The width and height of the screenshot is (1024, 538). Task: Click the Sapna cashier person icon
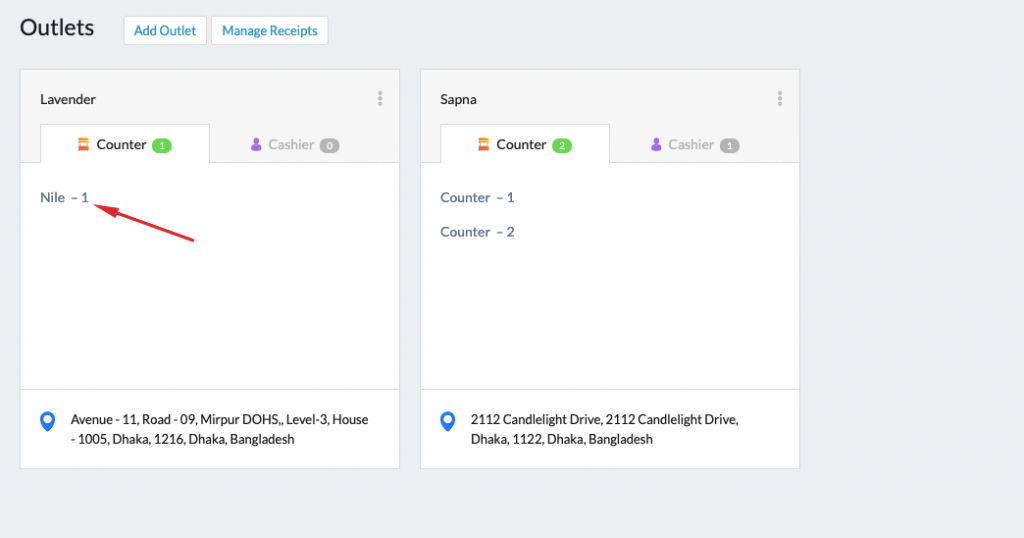pyautogui.click(x=656, y=144)
